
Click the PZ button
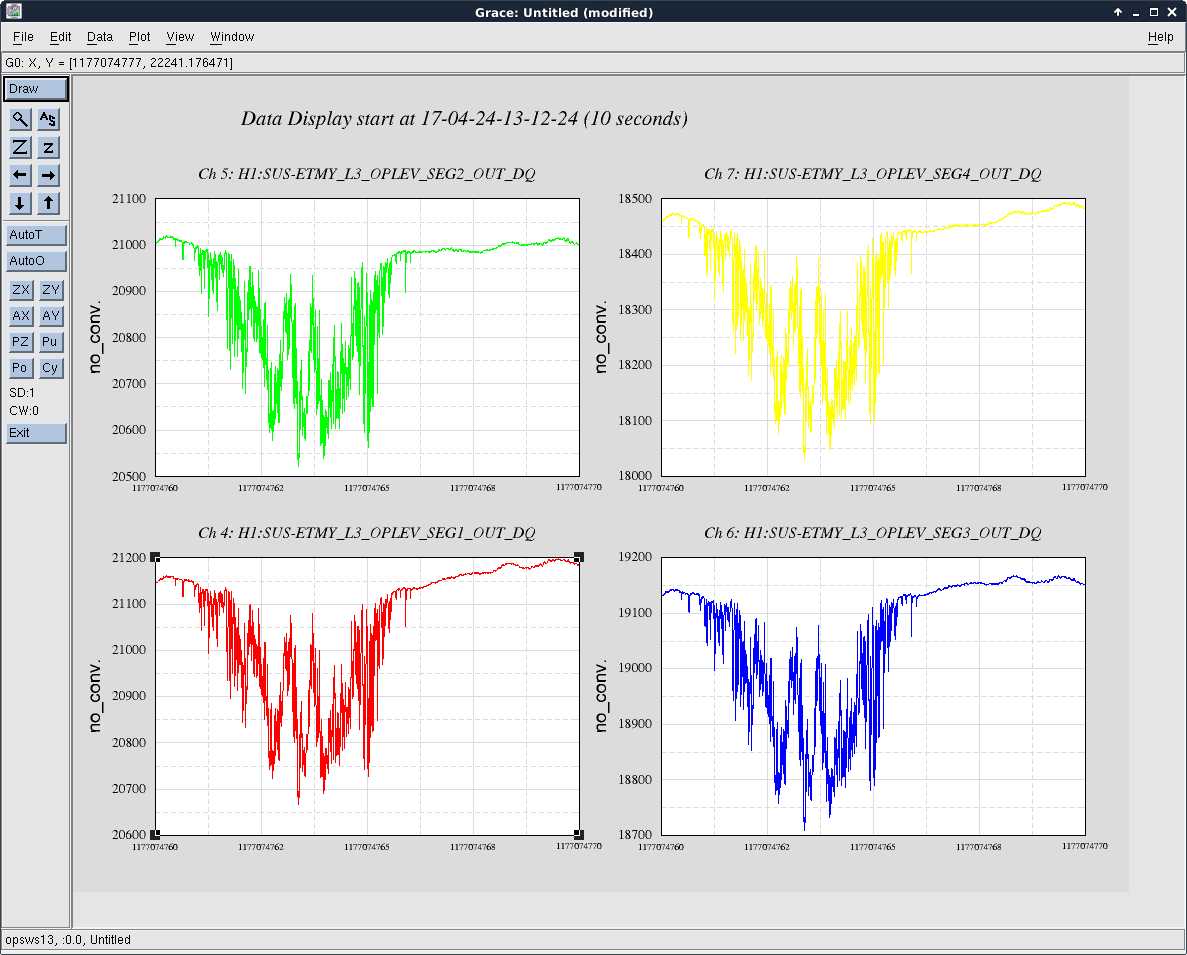point(20,341)
